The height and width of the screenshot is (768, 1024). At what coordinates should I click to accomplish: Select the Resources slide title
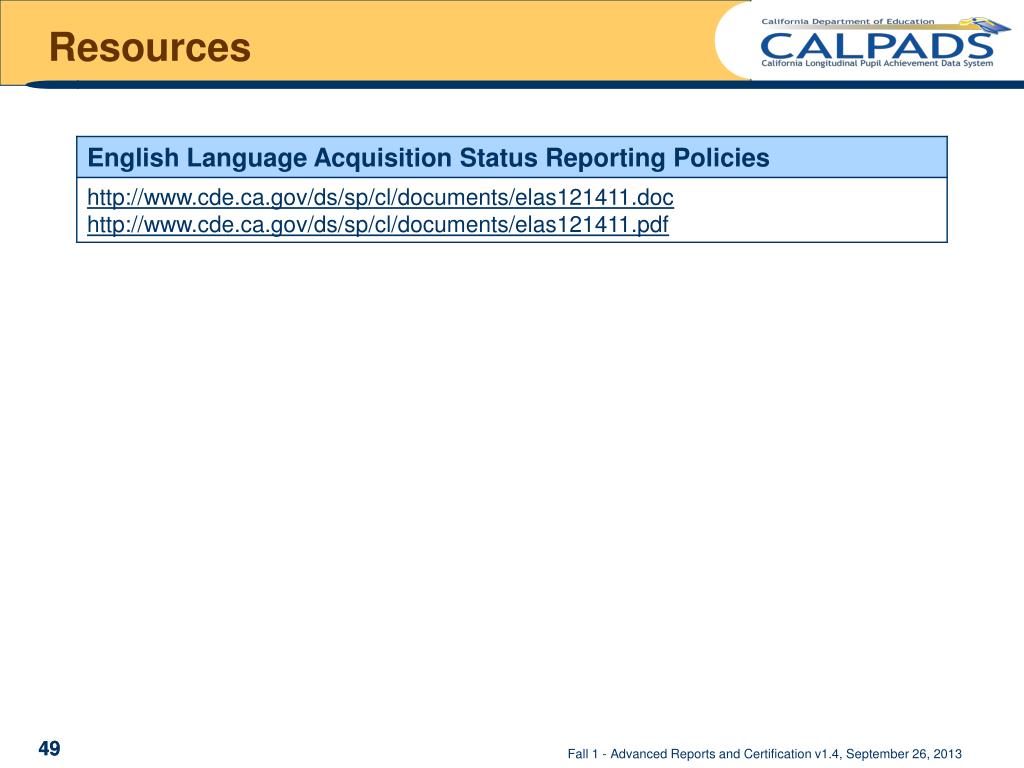pos(150,48)
